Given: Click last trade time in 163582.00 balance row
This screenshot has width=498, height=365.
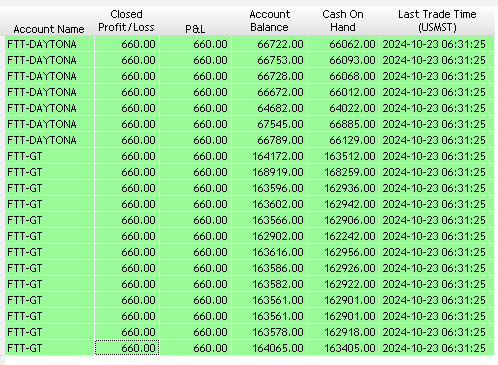Looking at the screenshot, I should point(437,284).
